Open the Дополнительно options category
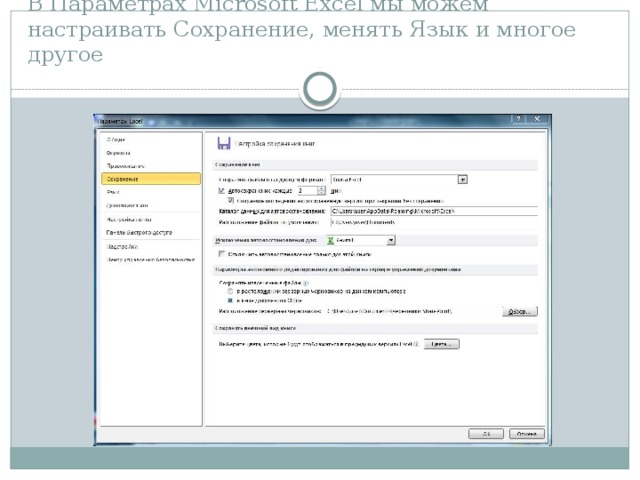The image size is (640, 480). pos(127,205)
